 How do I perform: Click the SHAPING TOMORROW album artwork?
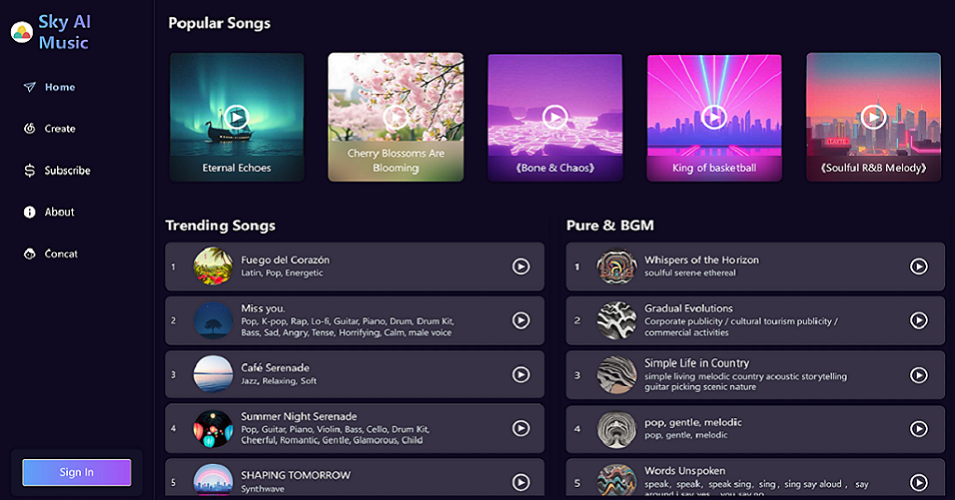[213, 480]
